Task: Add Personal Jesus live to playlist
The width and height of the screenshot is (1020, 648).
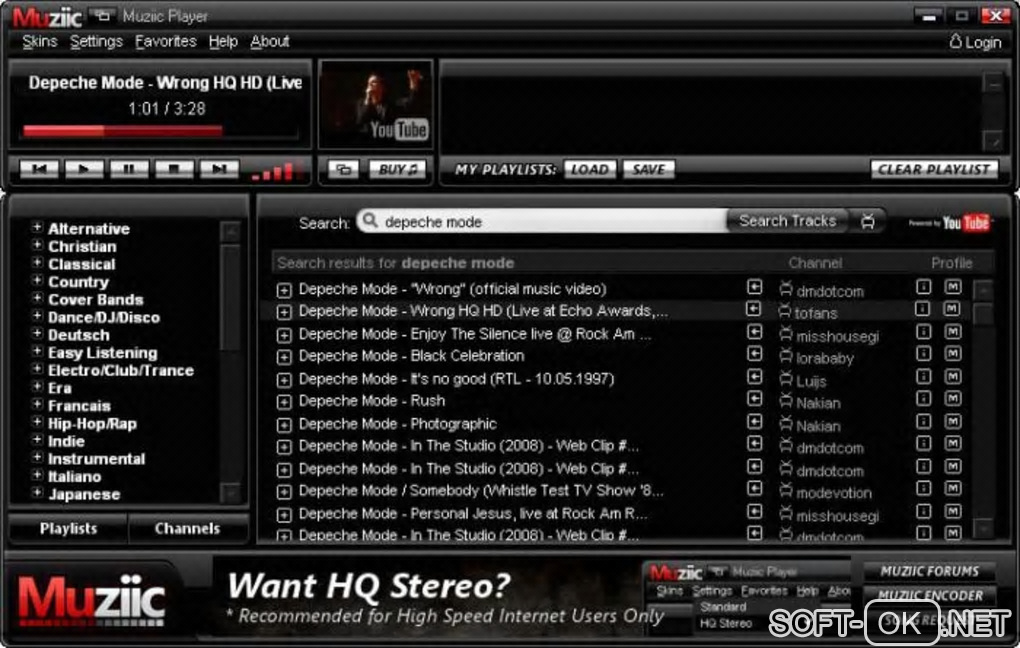Action: click(754, 511)
